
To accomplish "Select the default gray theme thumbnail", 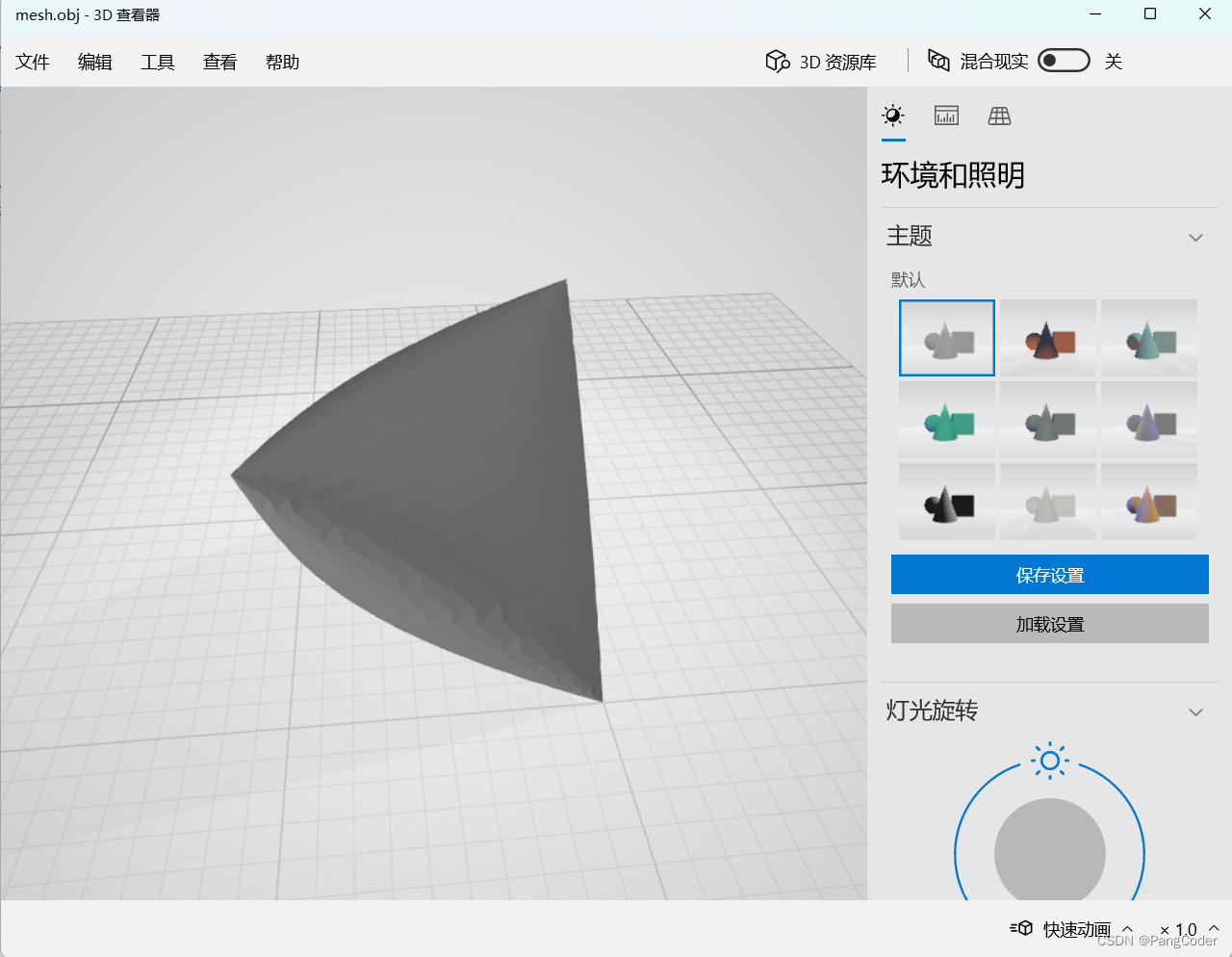I will (x=946, y=337).
